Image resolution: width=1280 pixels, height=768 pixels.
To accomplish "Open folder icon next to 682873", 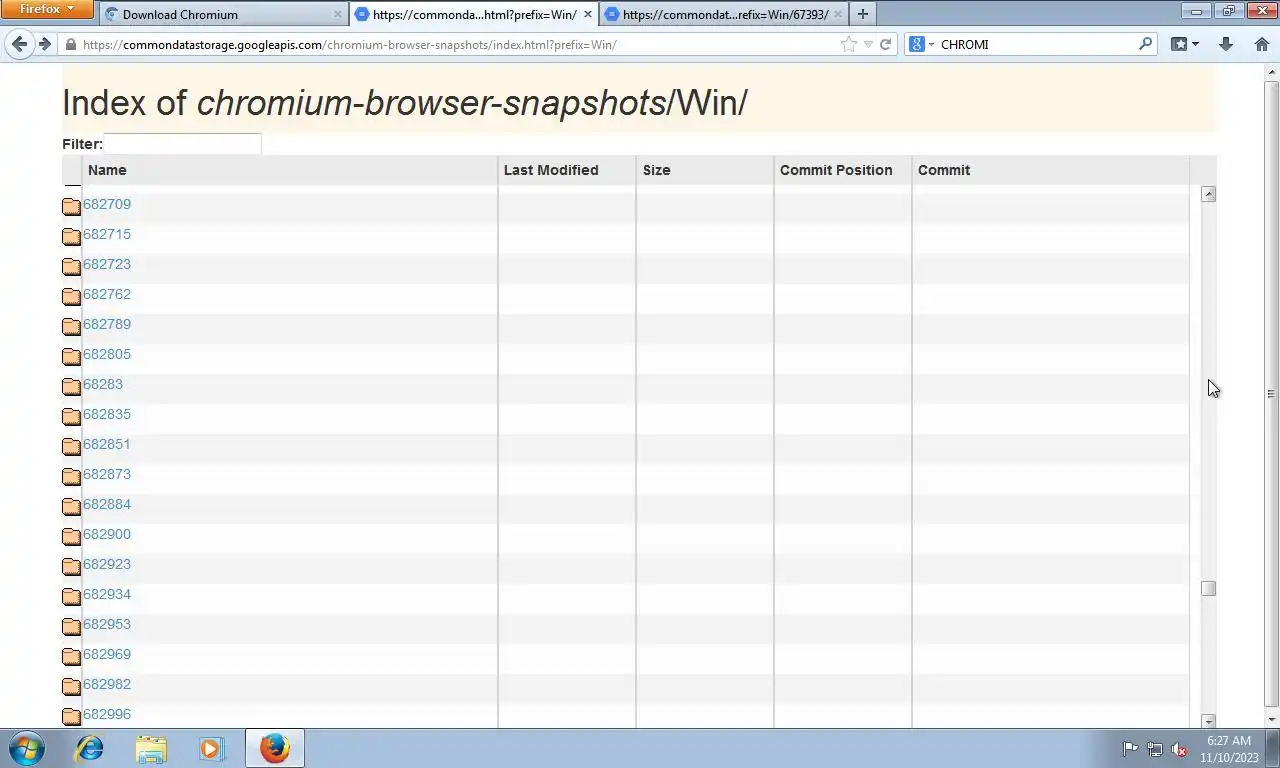I will [71, 477].
